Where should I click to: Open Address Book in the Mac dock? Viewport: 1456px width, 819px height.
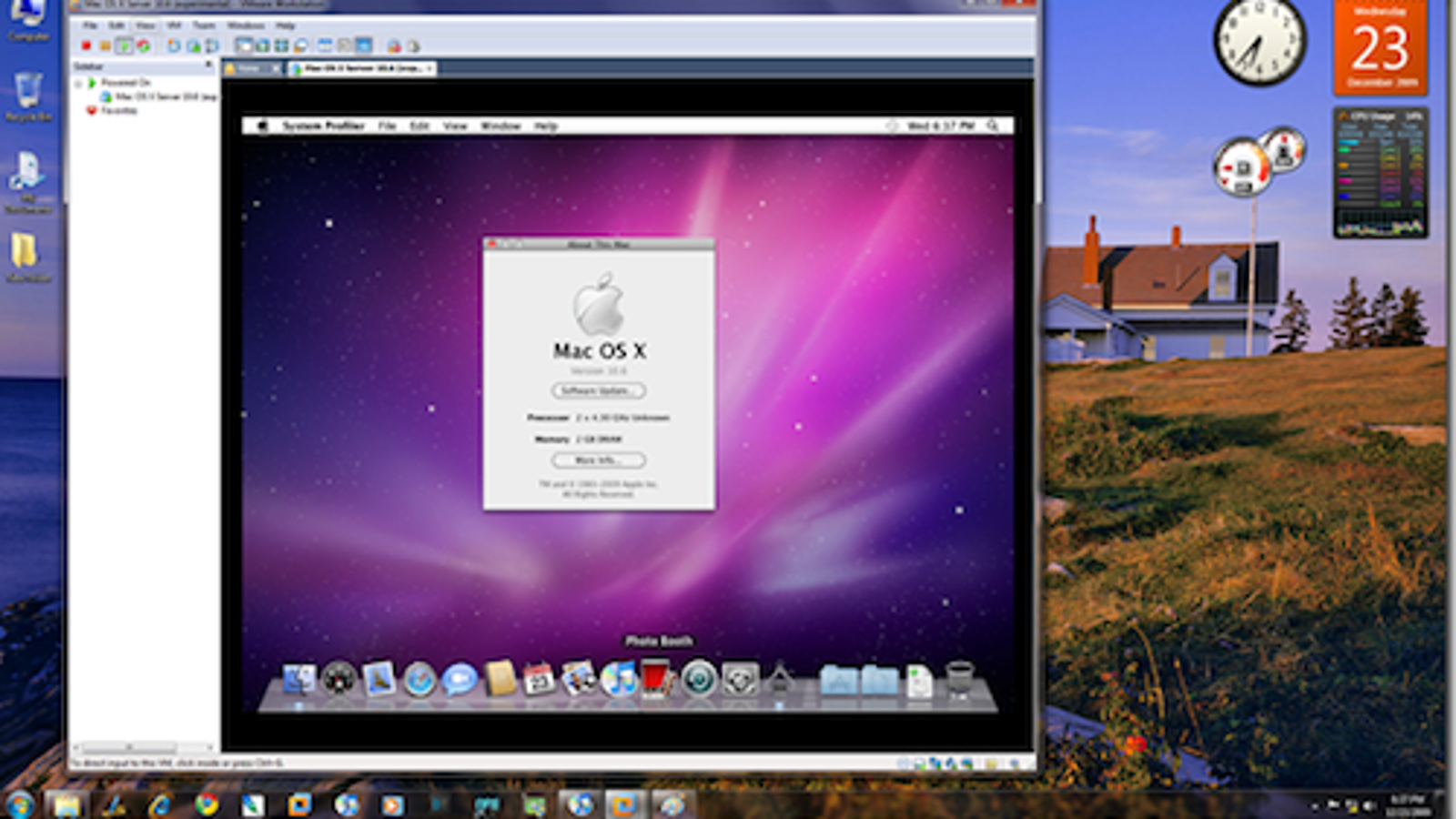click(500, 679)
